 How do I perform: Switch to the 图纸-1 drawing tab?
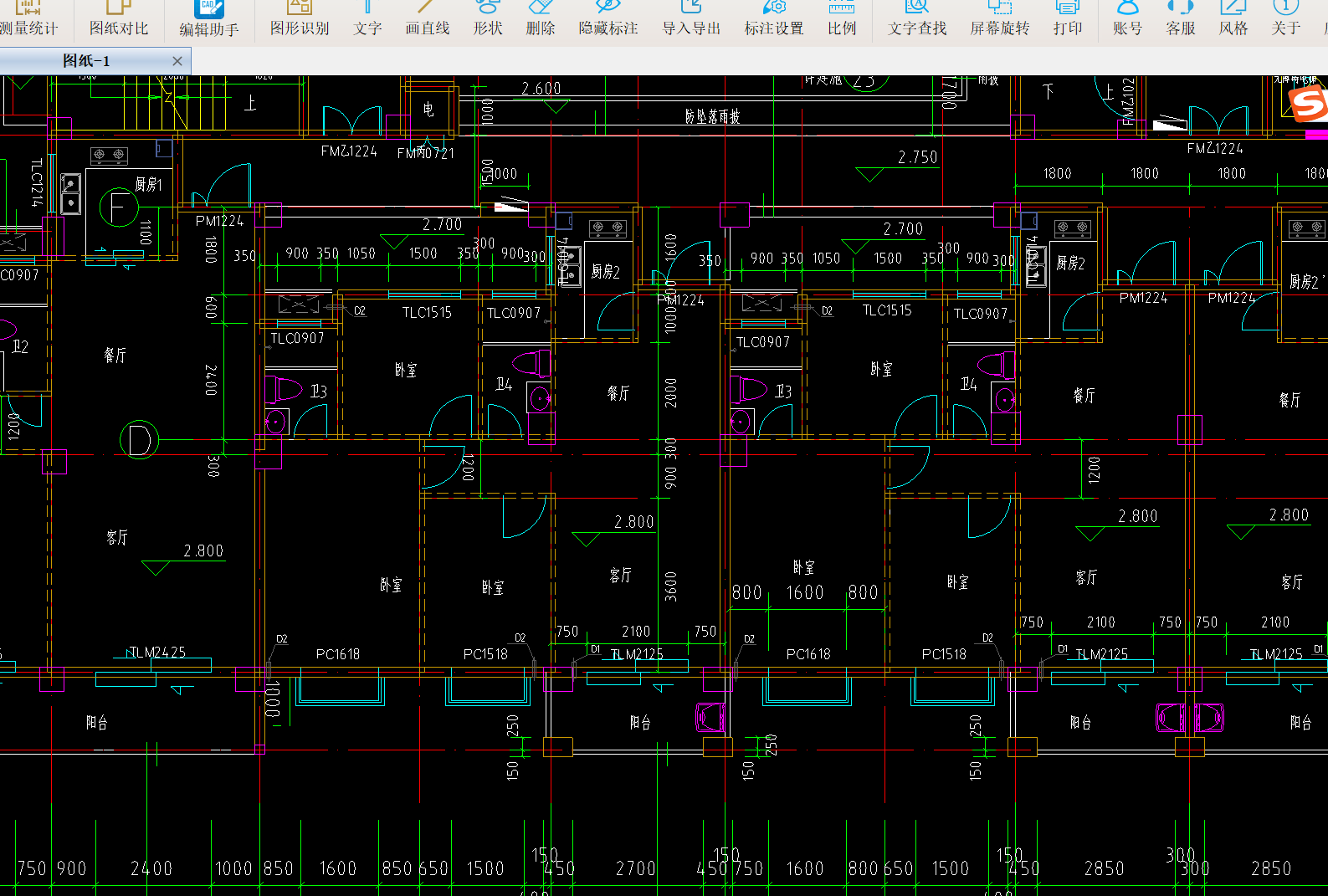[x=86, y=61]
